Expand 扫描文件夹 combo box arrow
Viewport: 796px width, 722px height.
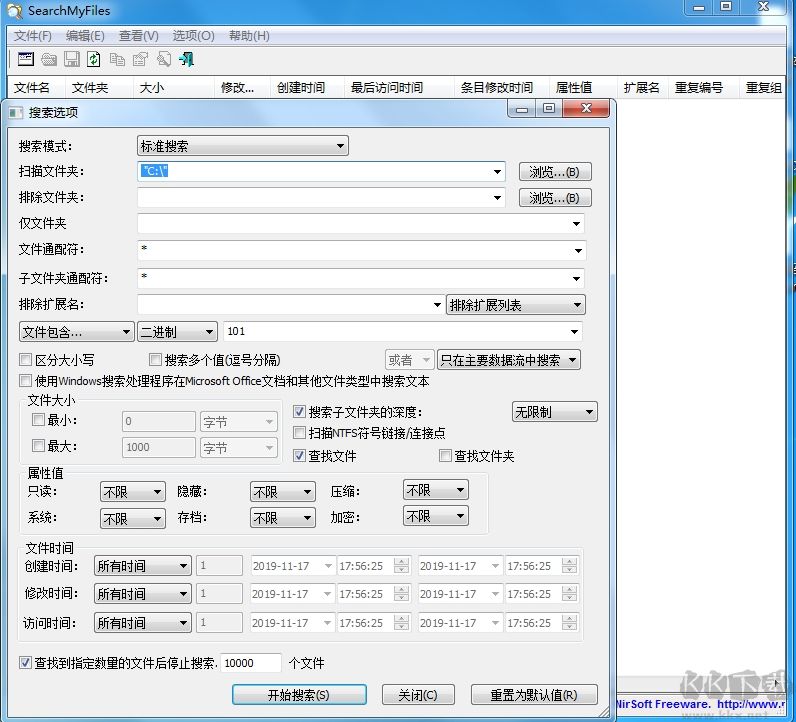point(498,172)
